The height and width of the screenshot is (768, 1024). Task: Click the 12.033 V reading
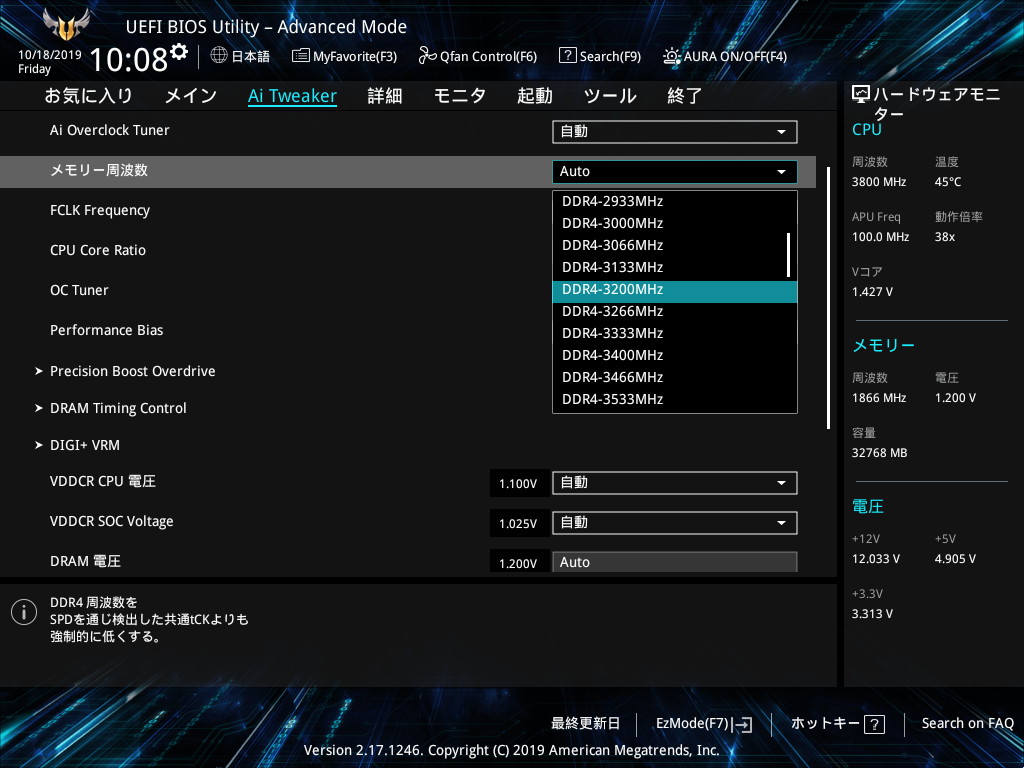coord(876,559)
